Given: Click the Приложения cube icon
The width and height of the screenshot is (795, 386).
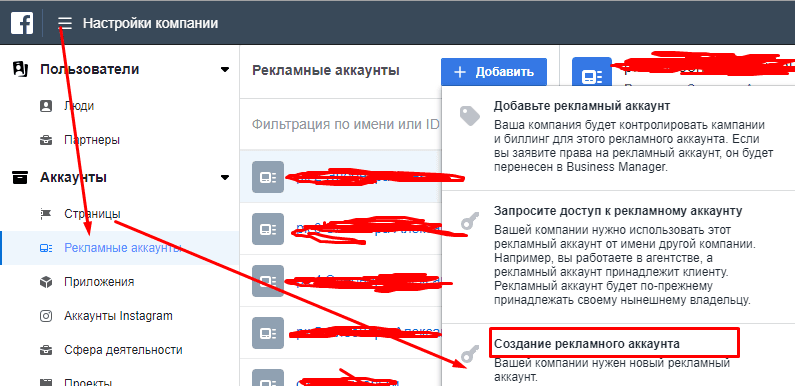Looking at the screenshot, I should (x=46, y=282).
